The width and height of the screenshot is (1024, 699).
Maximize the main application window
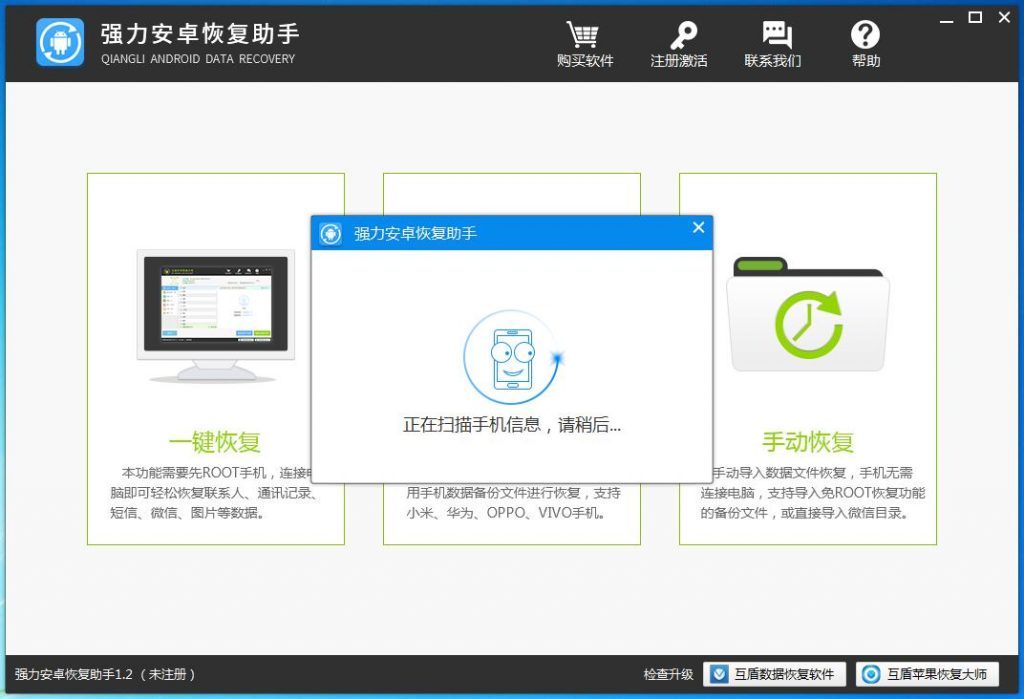tap(975, 17)
